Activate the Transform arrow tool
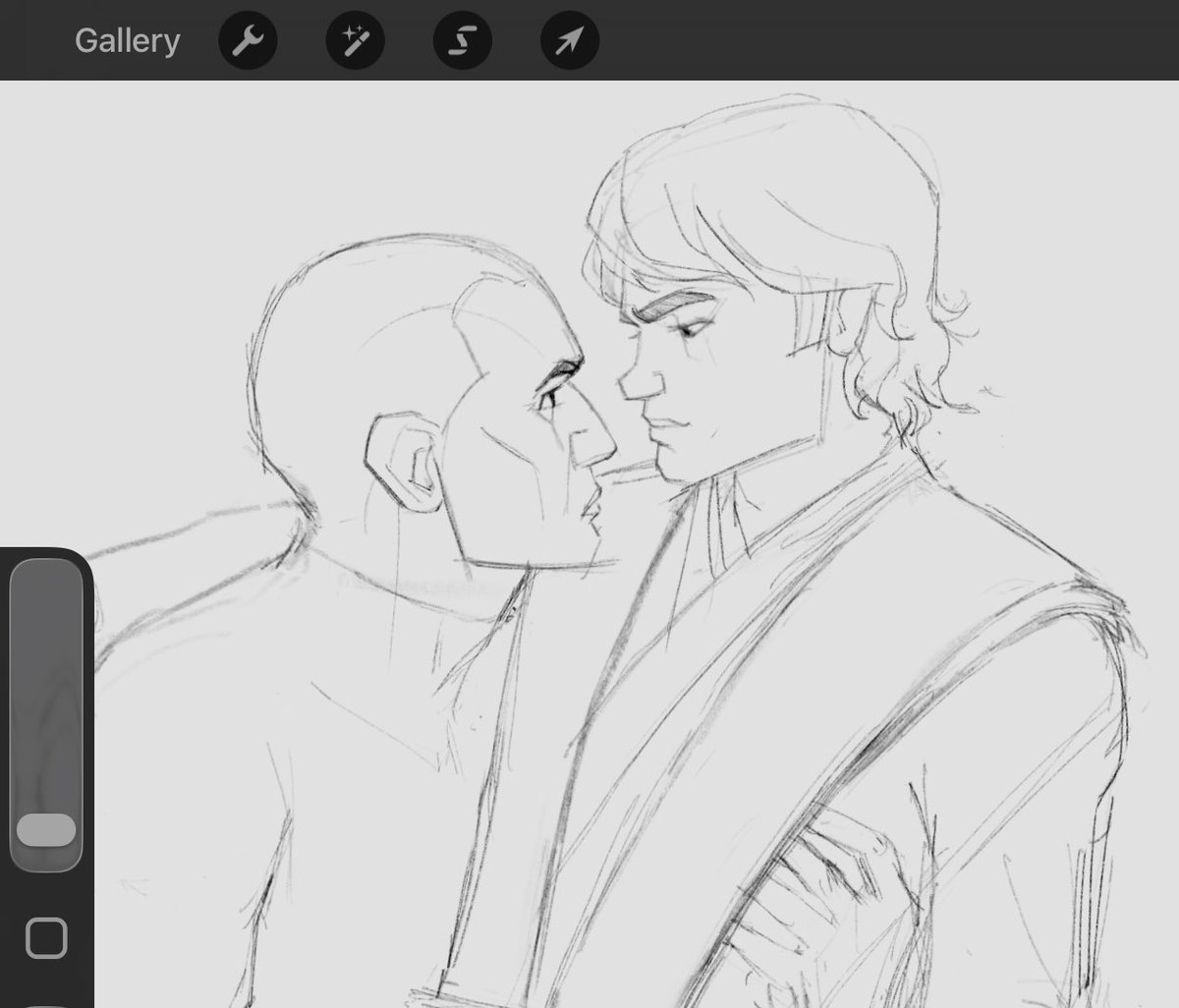 pos(570,40)
